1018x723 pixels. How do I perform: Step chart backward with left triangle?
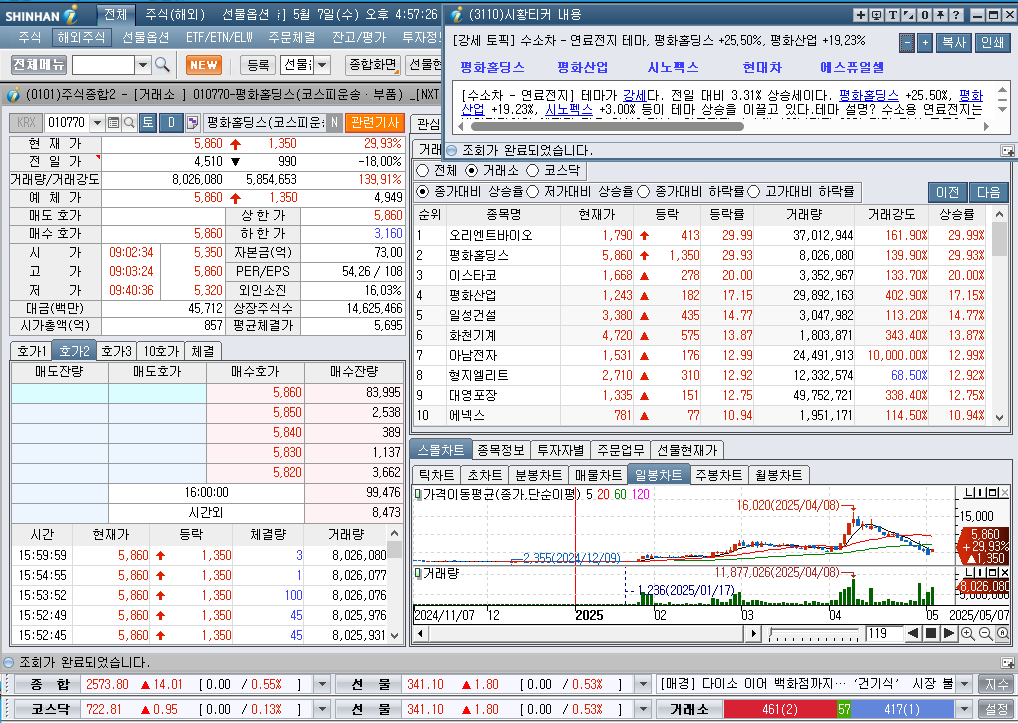click(913, 633)
